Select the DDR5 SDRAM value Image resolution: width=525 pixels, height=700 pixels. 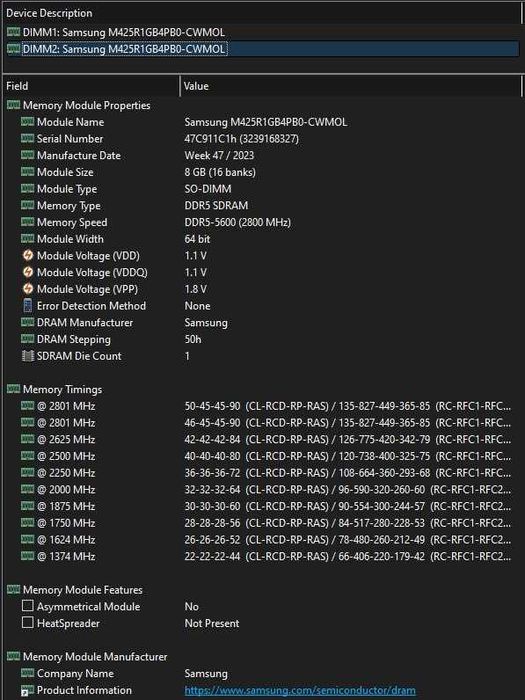tap(217, 205)
